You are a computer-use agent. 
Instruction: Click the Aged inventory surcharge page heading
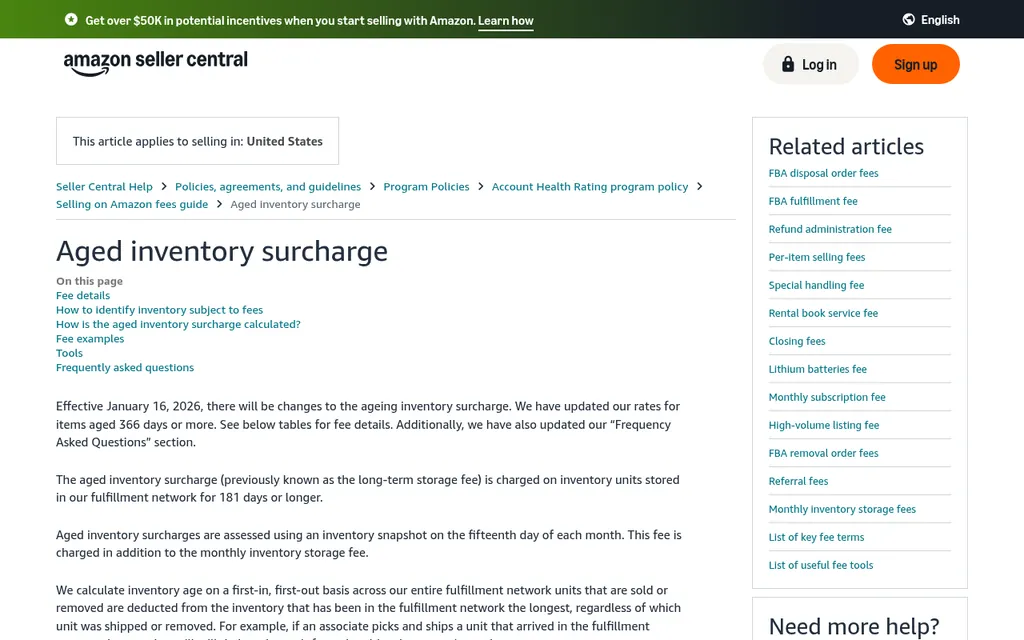click(222, 251)
